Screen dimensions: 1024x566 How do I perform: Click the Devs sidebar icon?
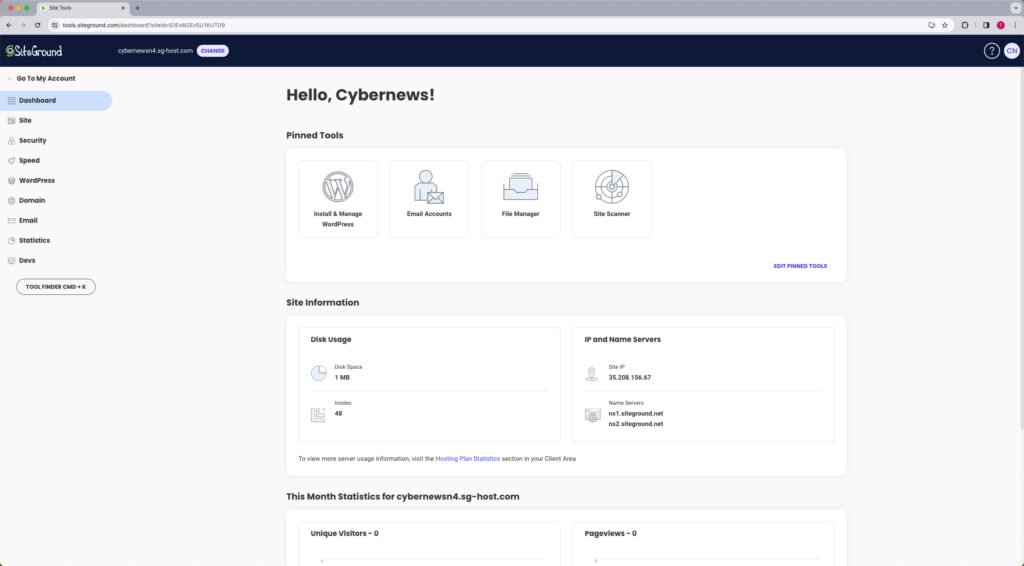11,260
